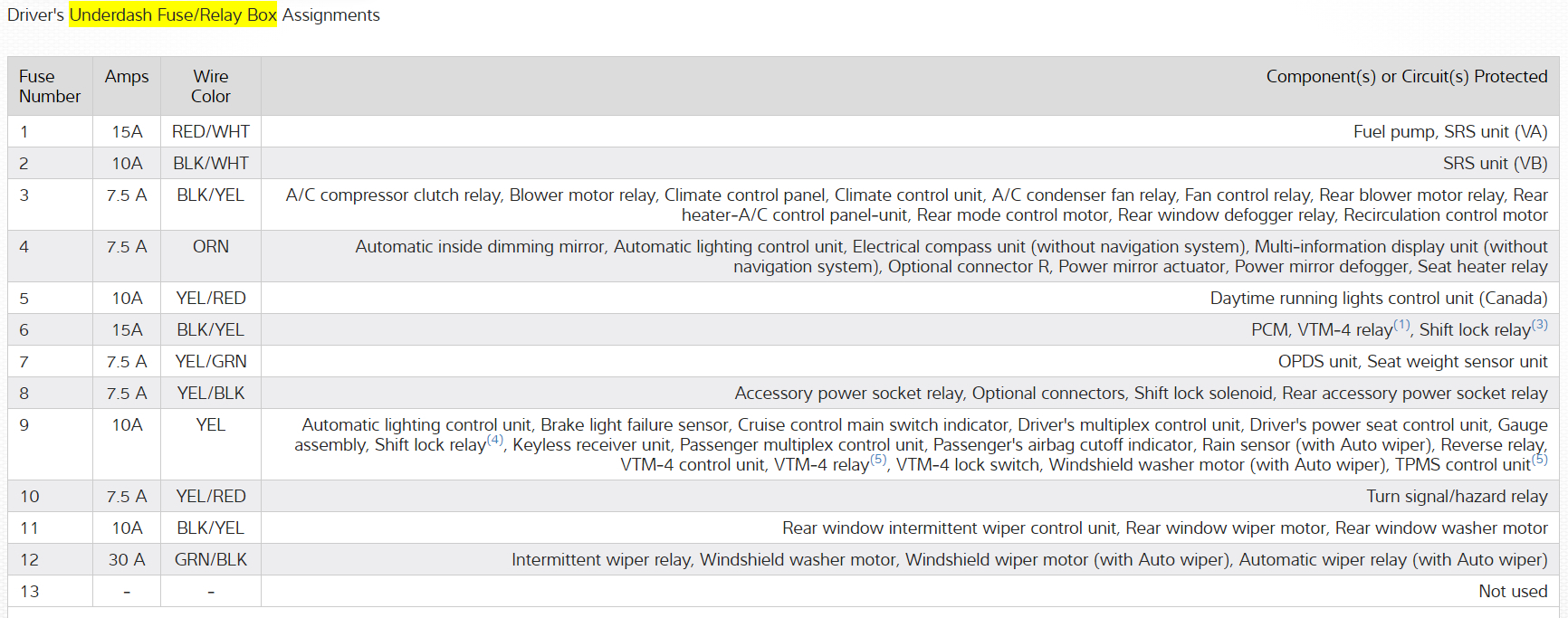The height and width of the screenshot is (618, 1568).
Task: Select the RED/WHT wire color cell
Action: [211, 131]
